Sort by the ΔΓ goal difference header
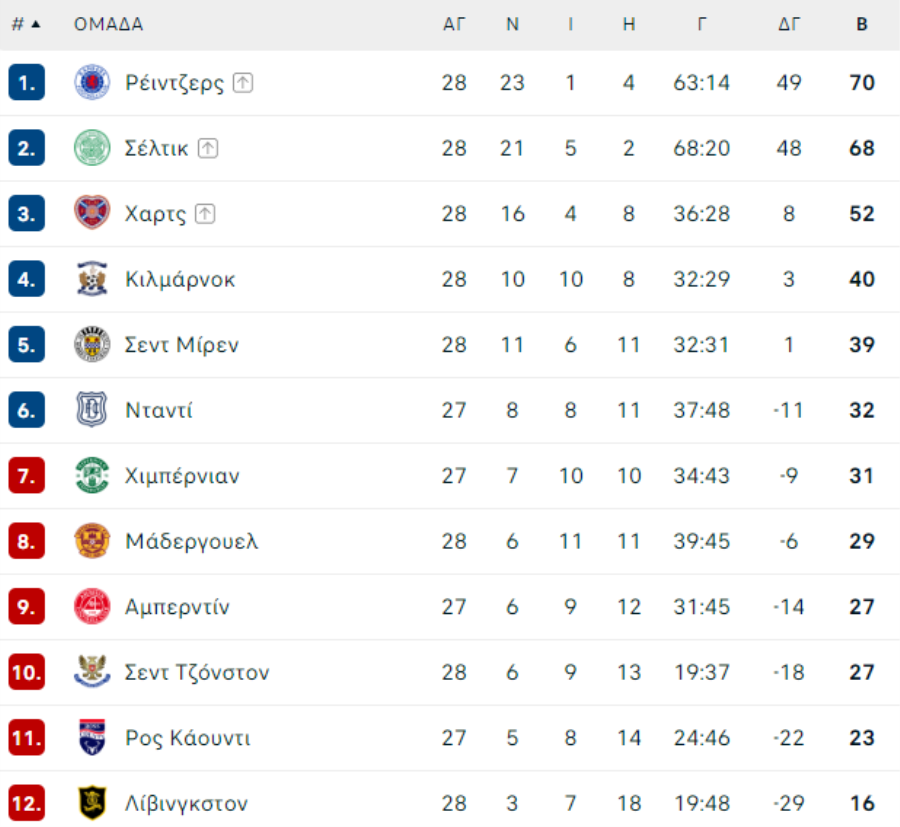900x827 pixels. (x=789, y=24)
